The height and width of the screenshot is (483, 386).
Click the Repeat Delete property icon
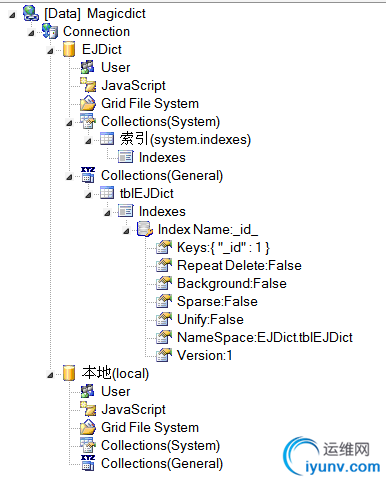click(164, 265)
